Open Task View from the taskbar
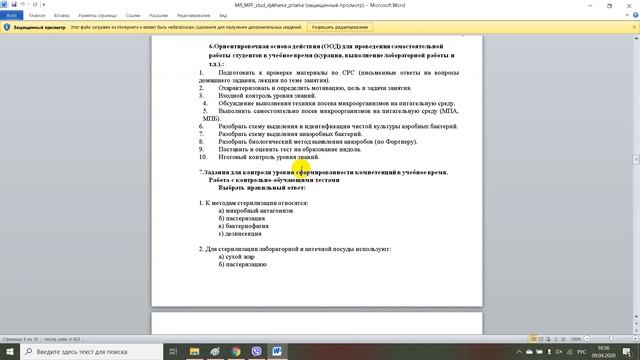Viewport: 640px width, 360px height. pyautogui.click(x=173, y=351)
